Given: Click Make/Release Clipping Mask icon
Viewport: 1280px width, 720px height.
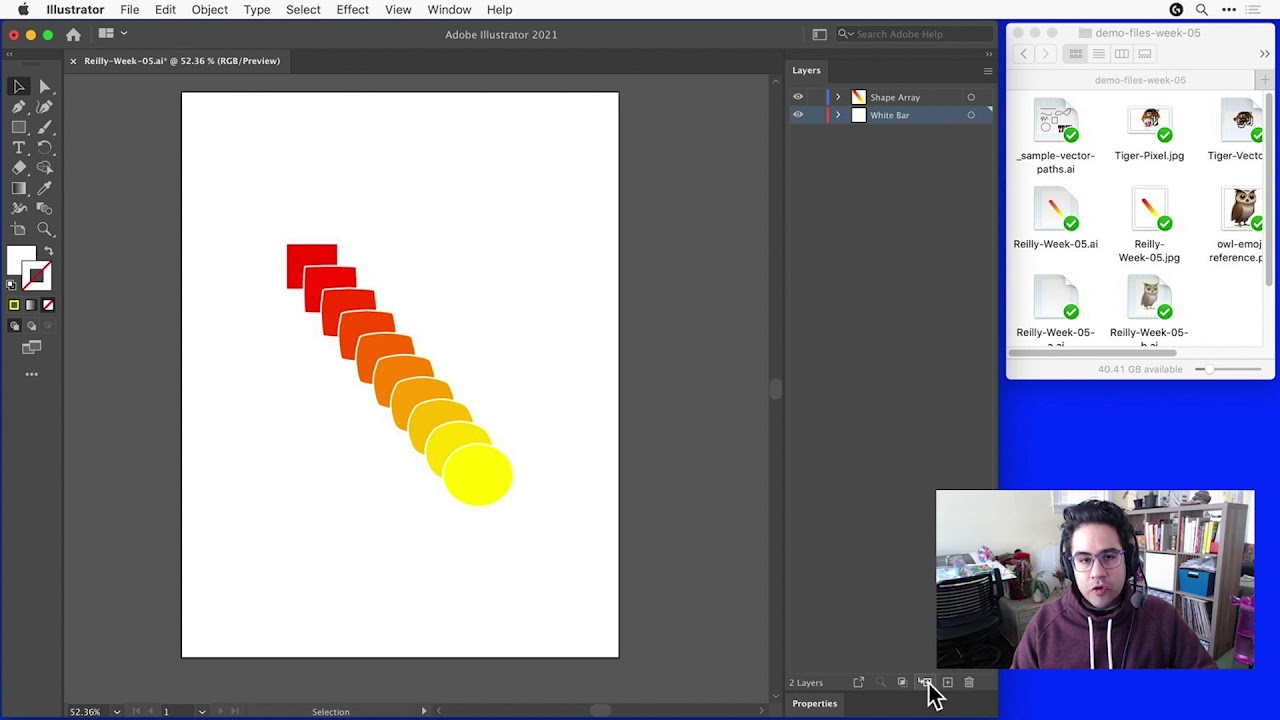Looking at the screenshot, I should (x=902, y=682).
